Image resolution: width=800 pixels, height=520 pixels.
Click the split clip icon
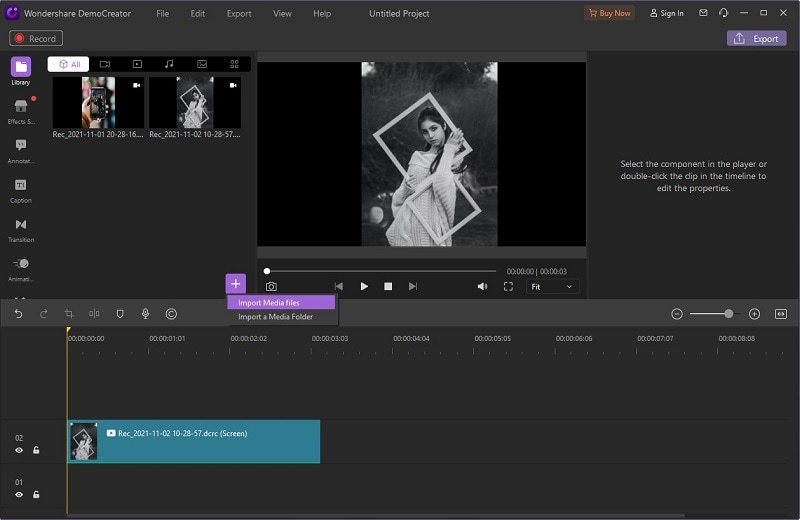[94, 314]
